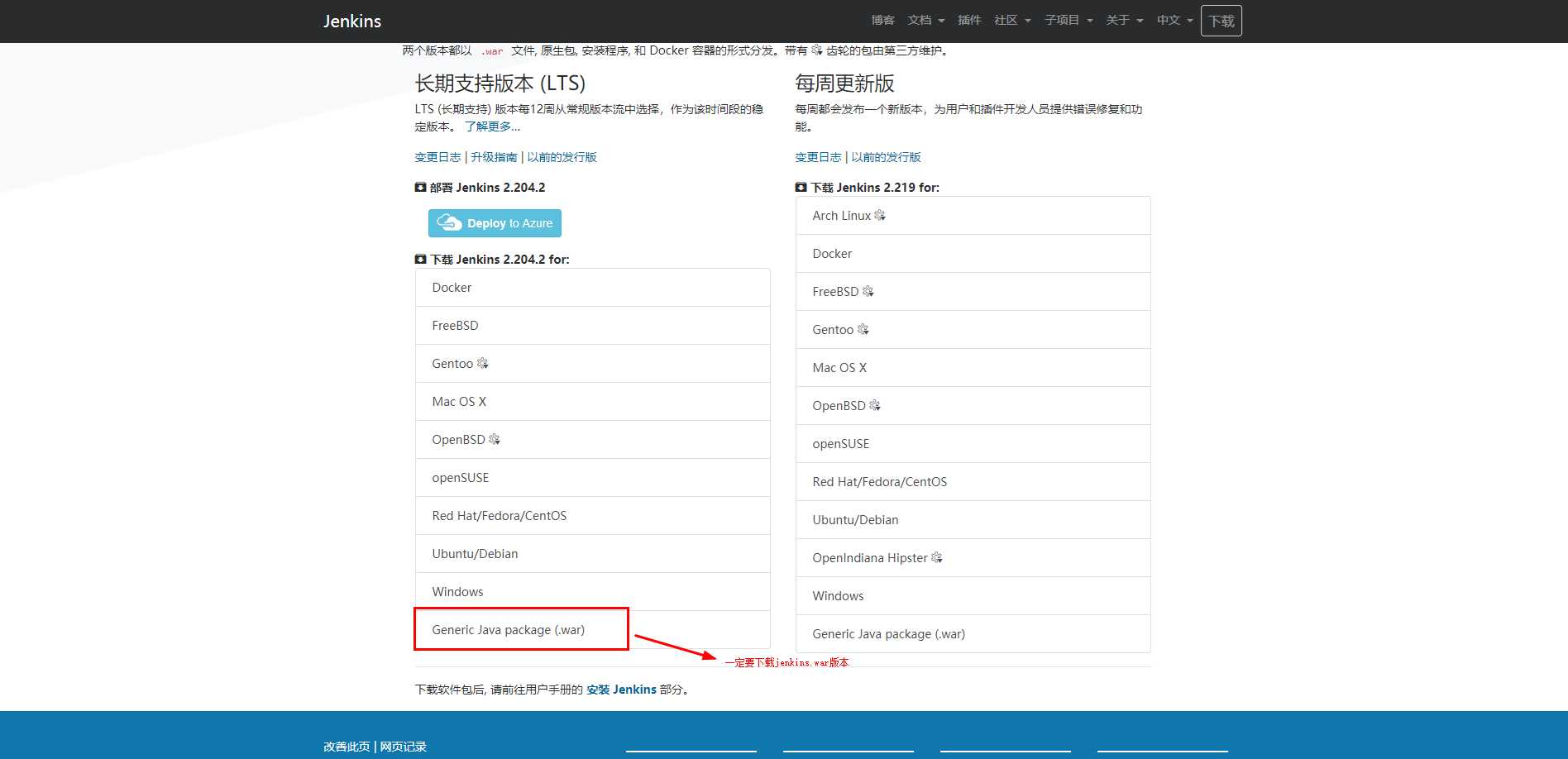Viewport: 1568px width, 759px height.
Task: Select FreeBSD in the weekly 2.219 list
Action: [973, 292]
